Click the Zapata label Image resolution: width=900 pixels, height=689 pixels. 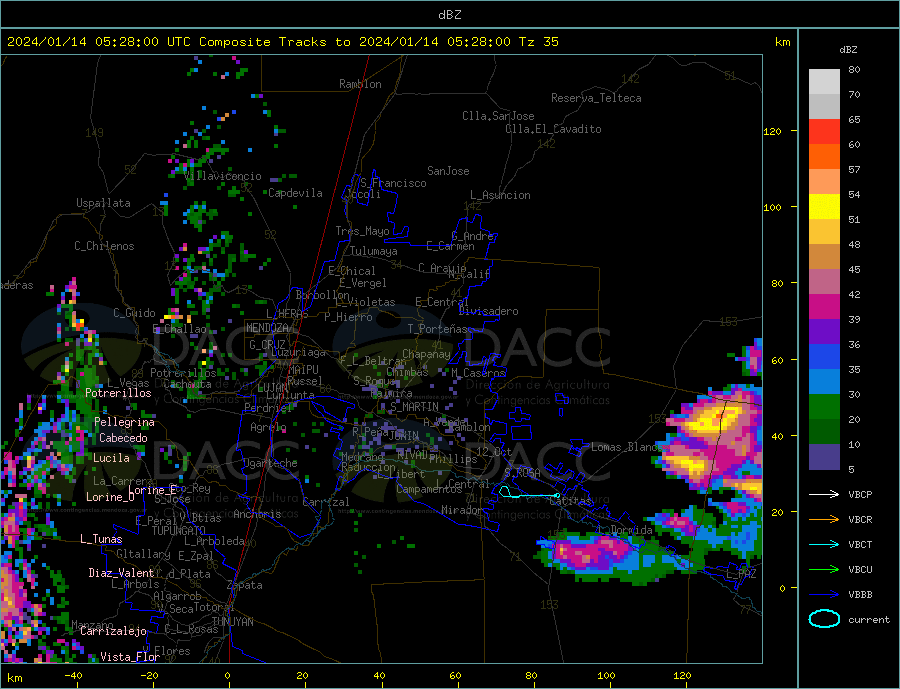coord(245,585)
